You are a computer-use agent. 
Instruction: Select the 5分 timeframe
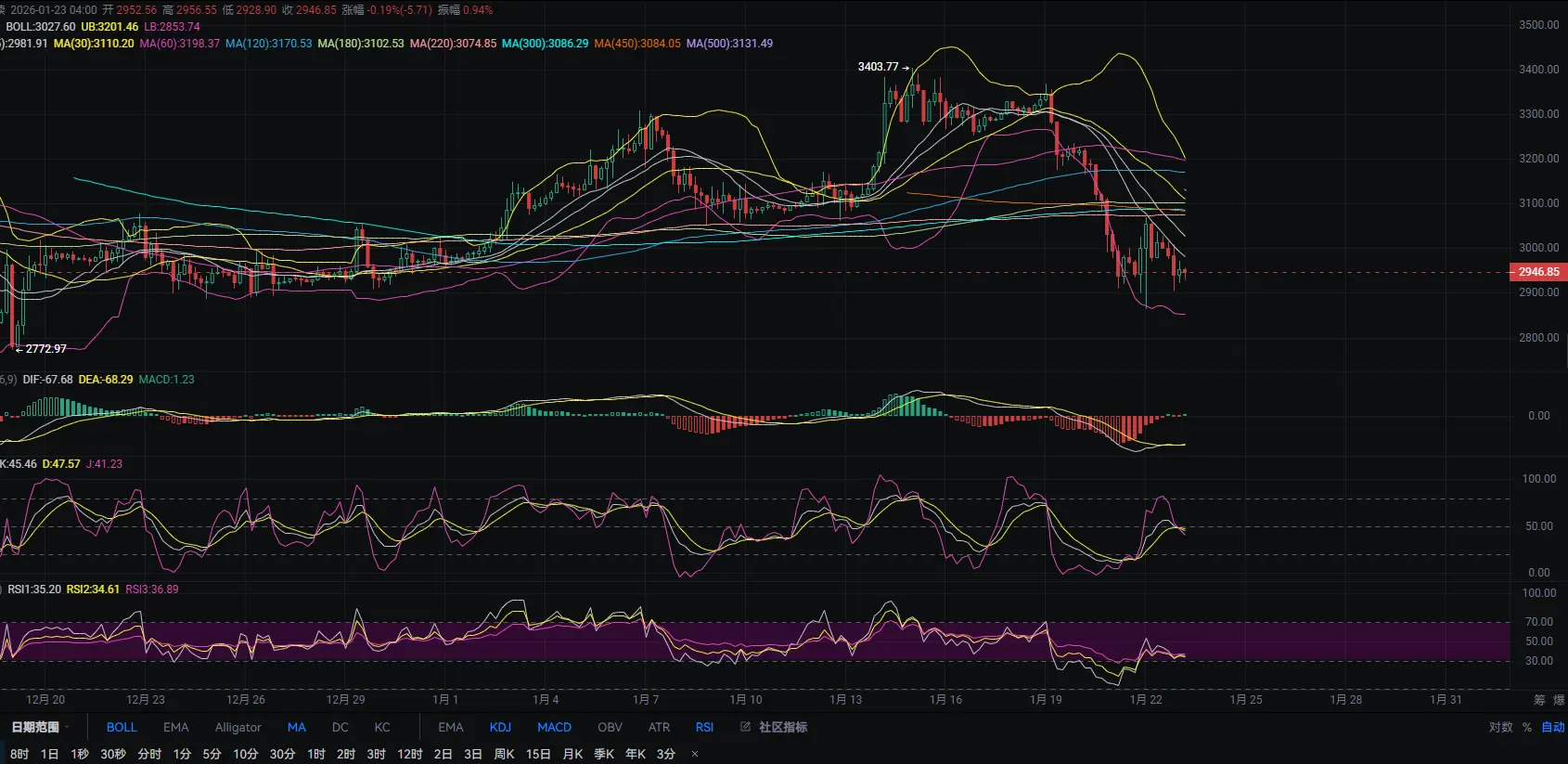tap(212, 754)
